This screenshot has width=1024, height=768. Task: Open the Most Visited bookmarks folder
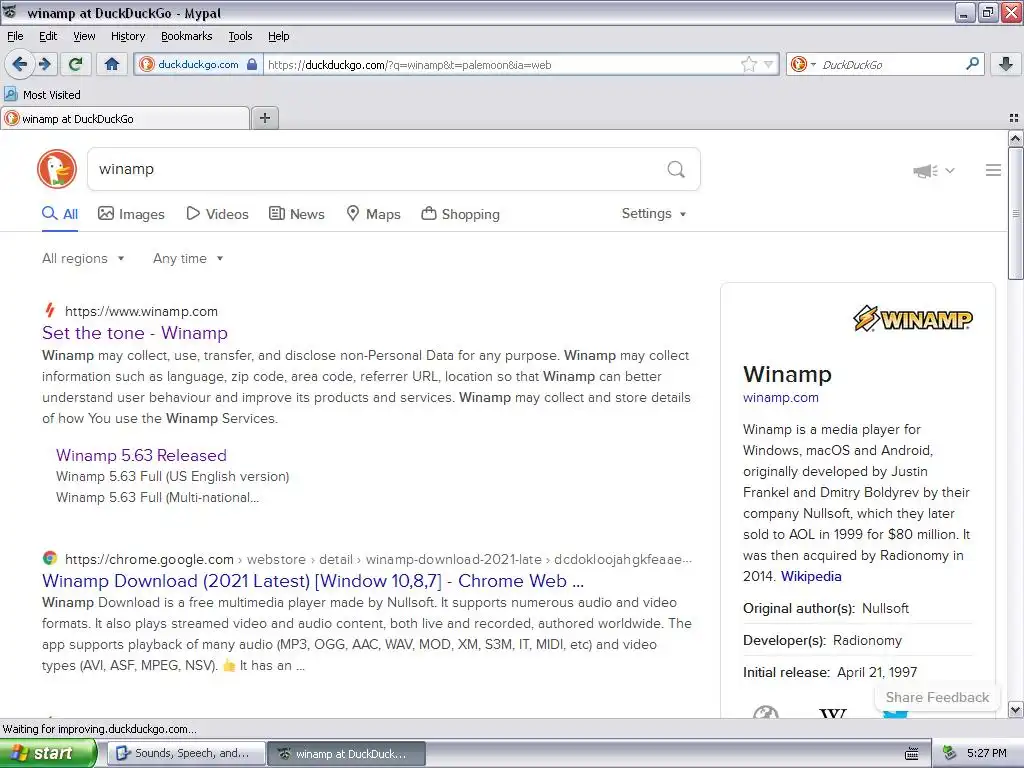(x=42, y=95)
